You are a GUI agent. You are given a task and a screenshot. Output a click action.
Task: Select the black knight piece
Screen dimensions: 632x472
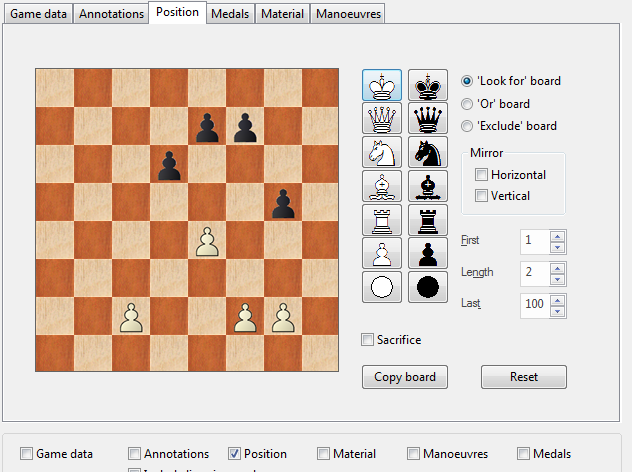pyautogui.click(x=428, y=152)
